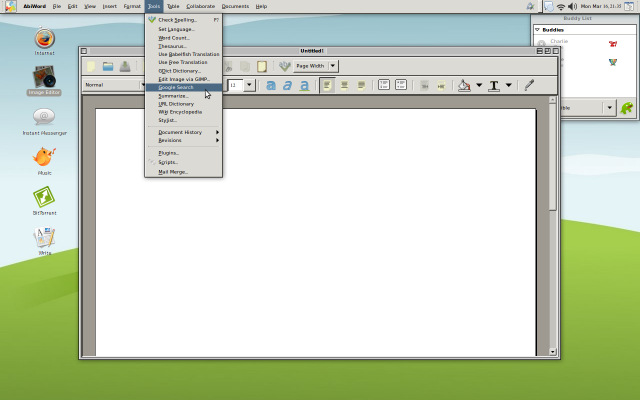Viewport: 640px width, 400px height.
Task: Open the highlight color dropdown arrow
Action: (x=479, y=85)
